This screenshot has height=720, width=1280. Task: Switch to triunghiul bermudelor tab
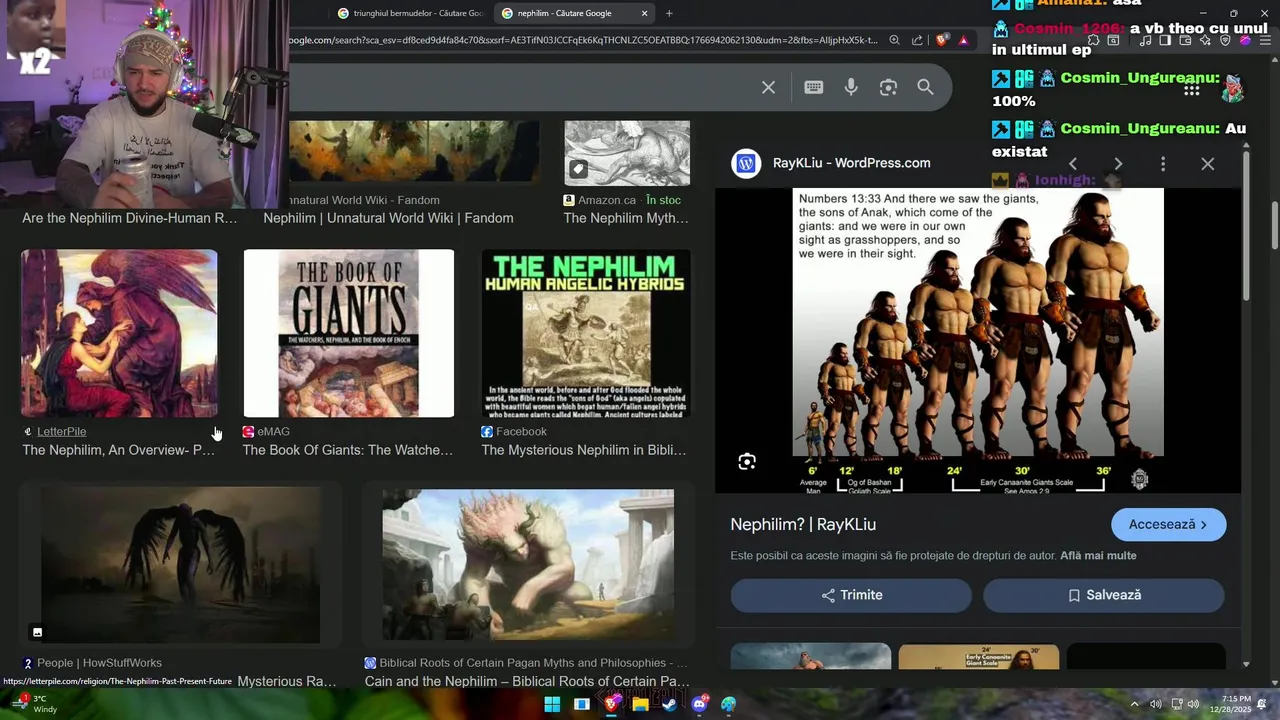(410, 14)
